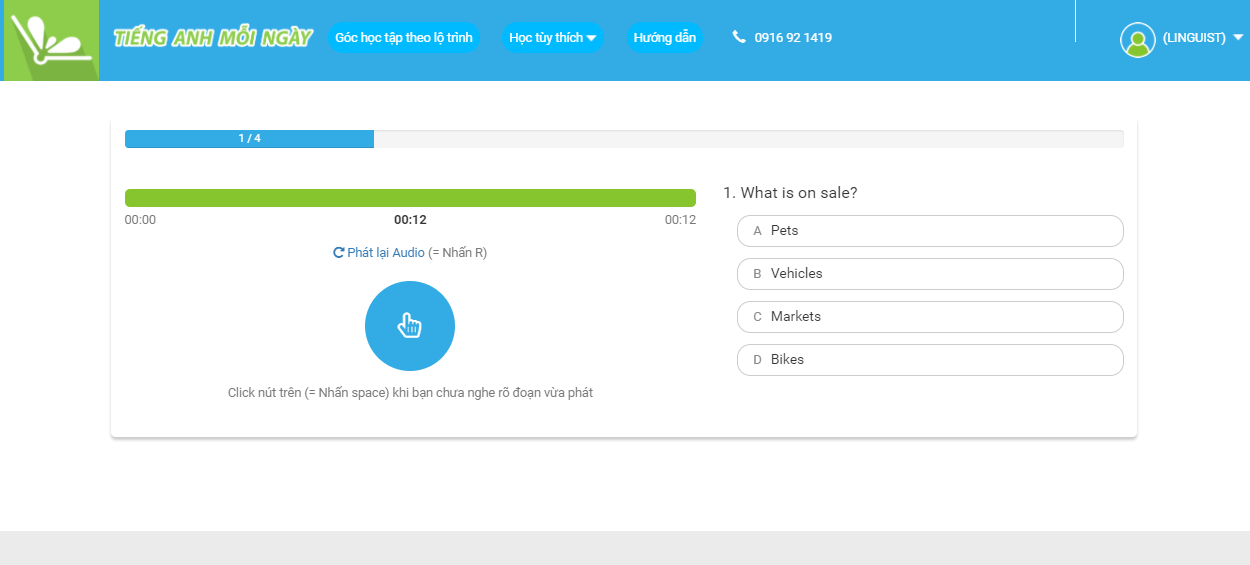
Task: Click the blue 1 / 4 question progress bar
Action: click(249, 139)
